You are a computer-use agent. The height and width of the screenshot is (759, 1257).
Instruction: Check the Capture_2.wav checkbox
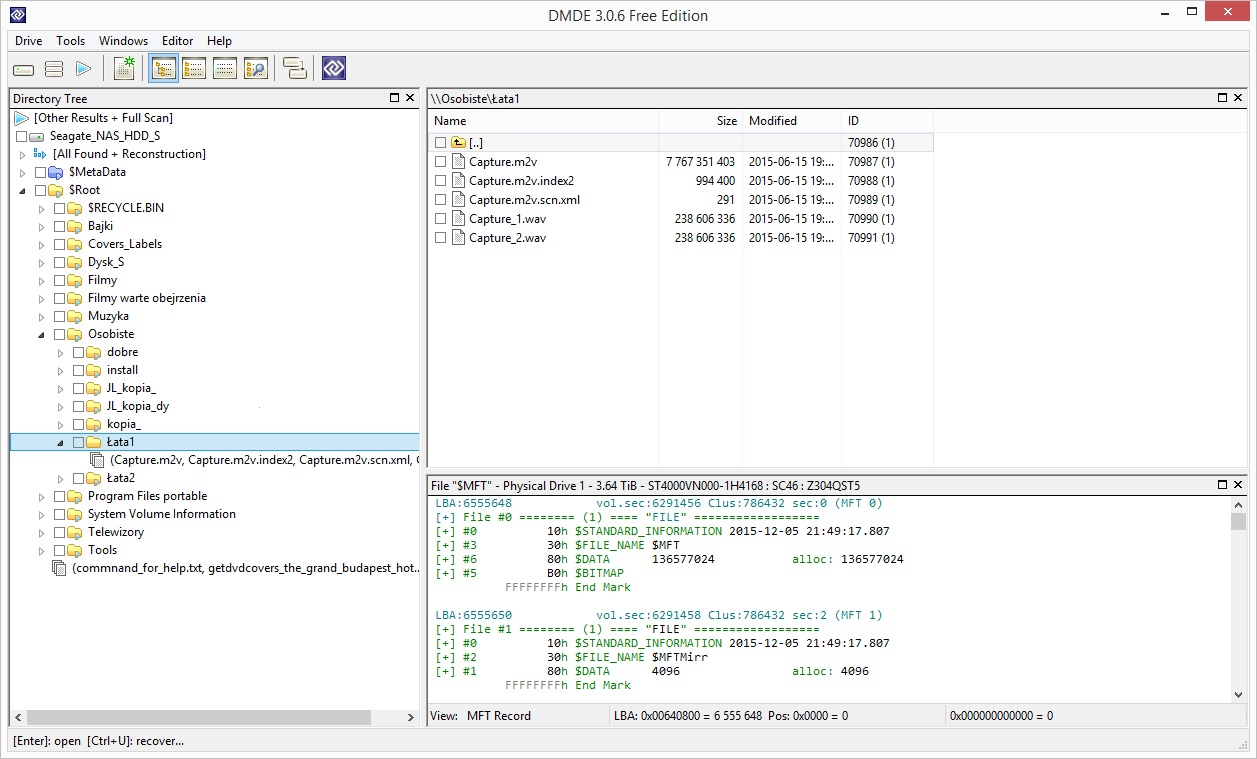(x=441, y=238)
